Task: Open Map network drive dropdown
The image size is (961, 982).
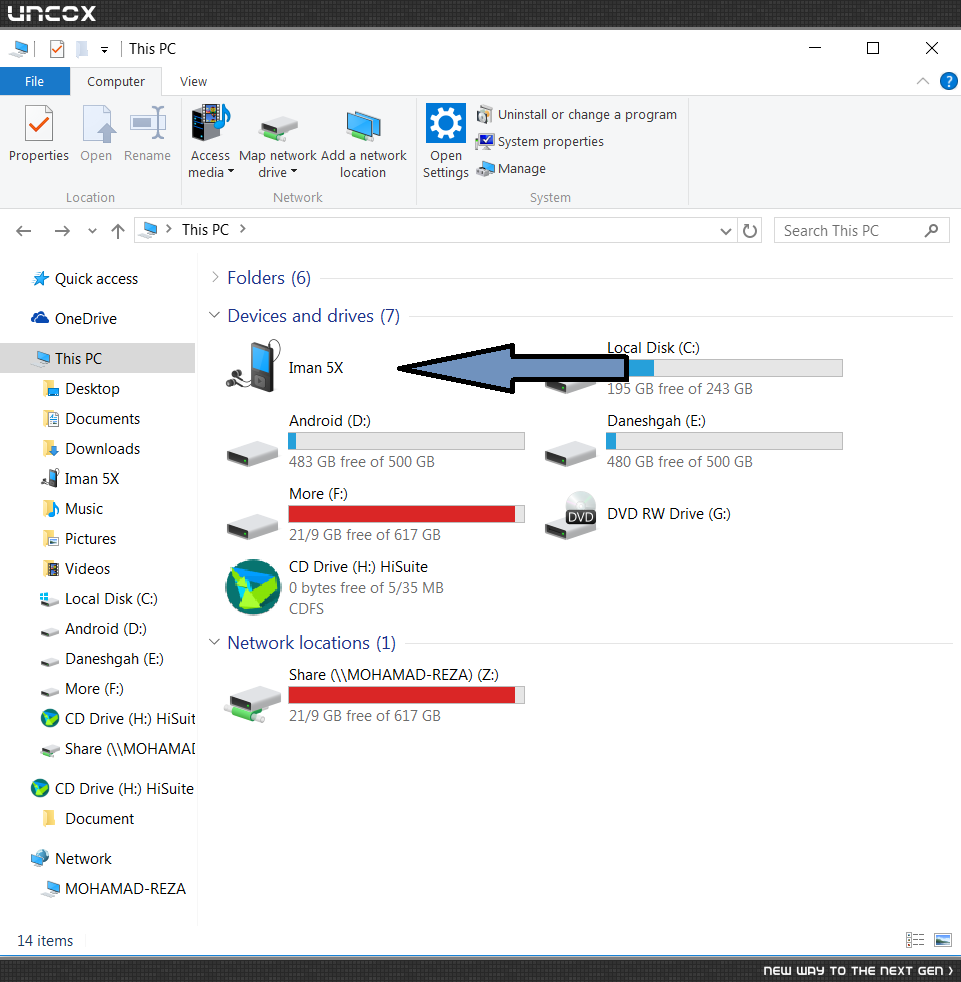Action: click(278, 163)
